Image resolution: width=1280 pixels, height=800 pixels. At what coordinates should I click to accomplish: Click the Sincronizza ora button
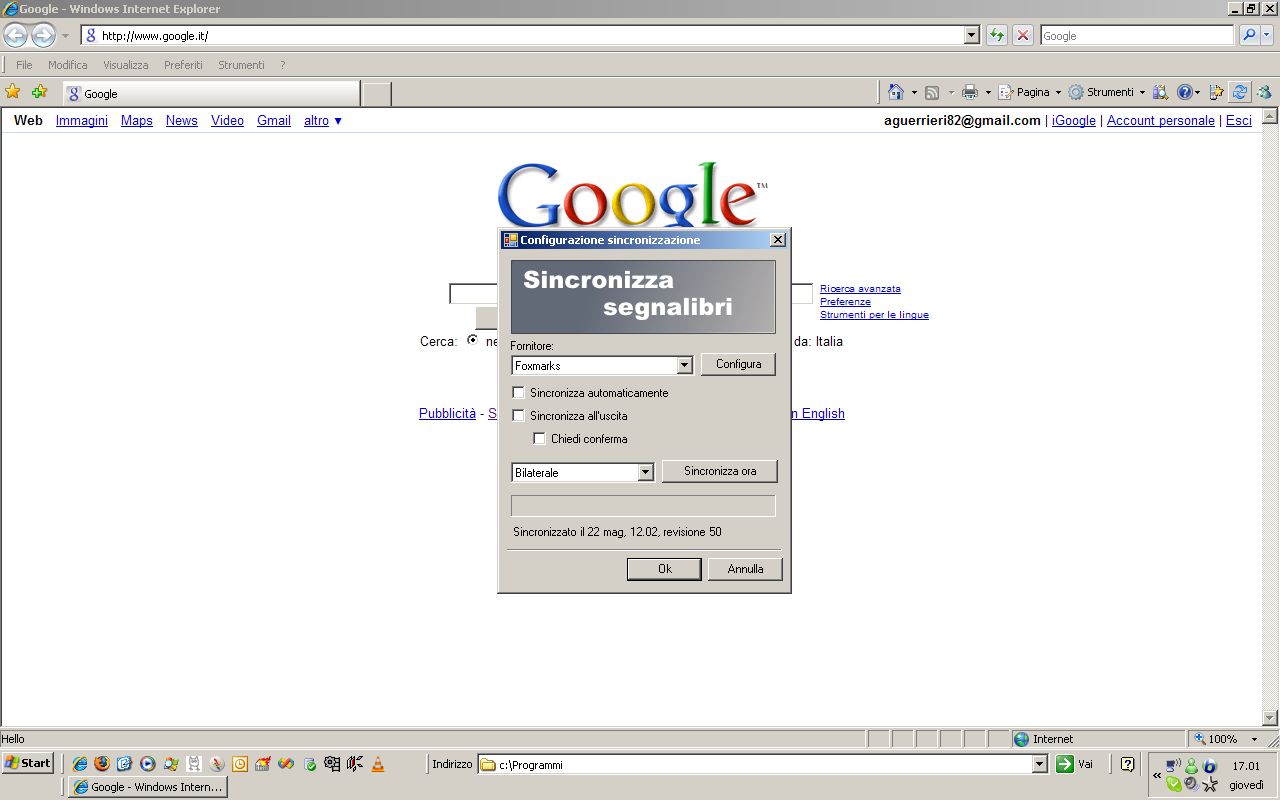(x=720, y=471)
